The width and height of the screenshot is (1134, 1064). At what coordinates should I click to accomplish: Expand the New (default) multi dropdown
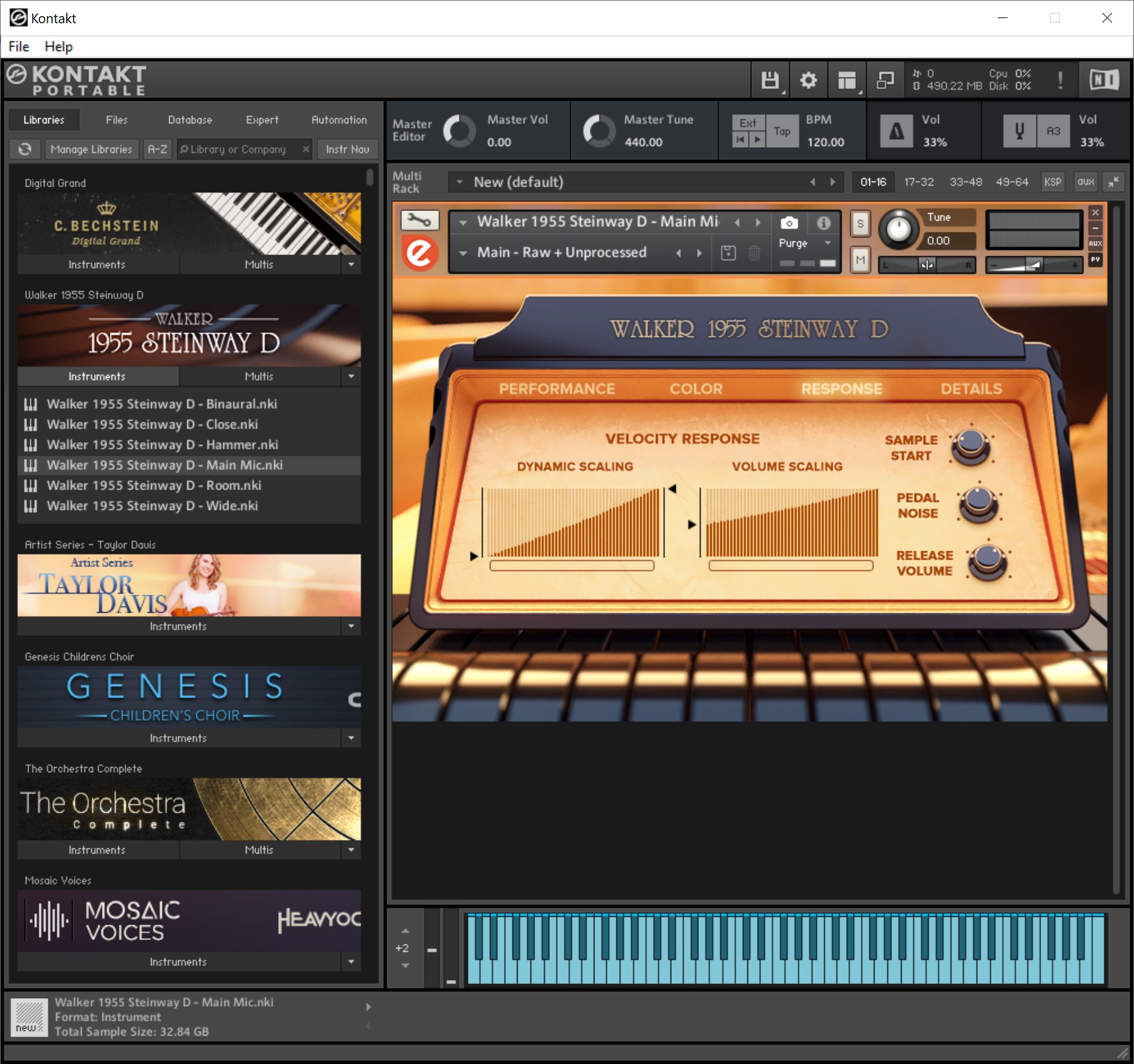tap(460, 182)
